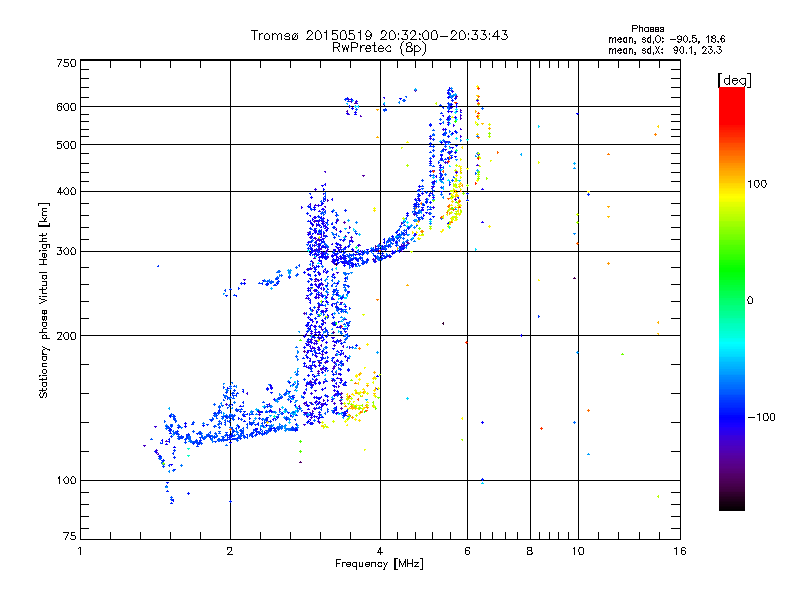Click the black bottom of the colorbar

732,503
